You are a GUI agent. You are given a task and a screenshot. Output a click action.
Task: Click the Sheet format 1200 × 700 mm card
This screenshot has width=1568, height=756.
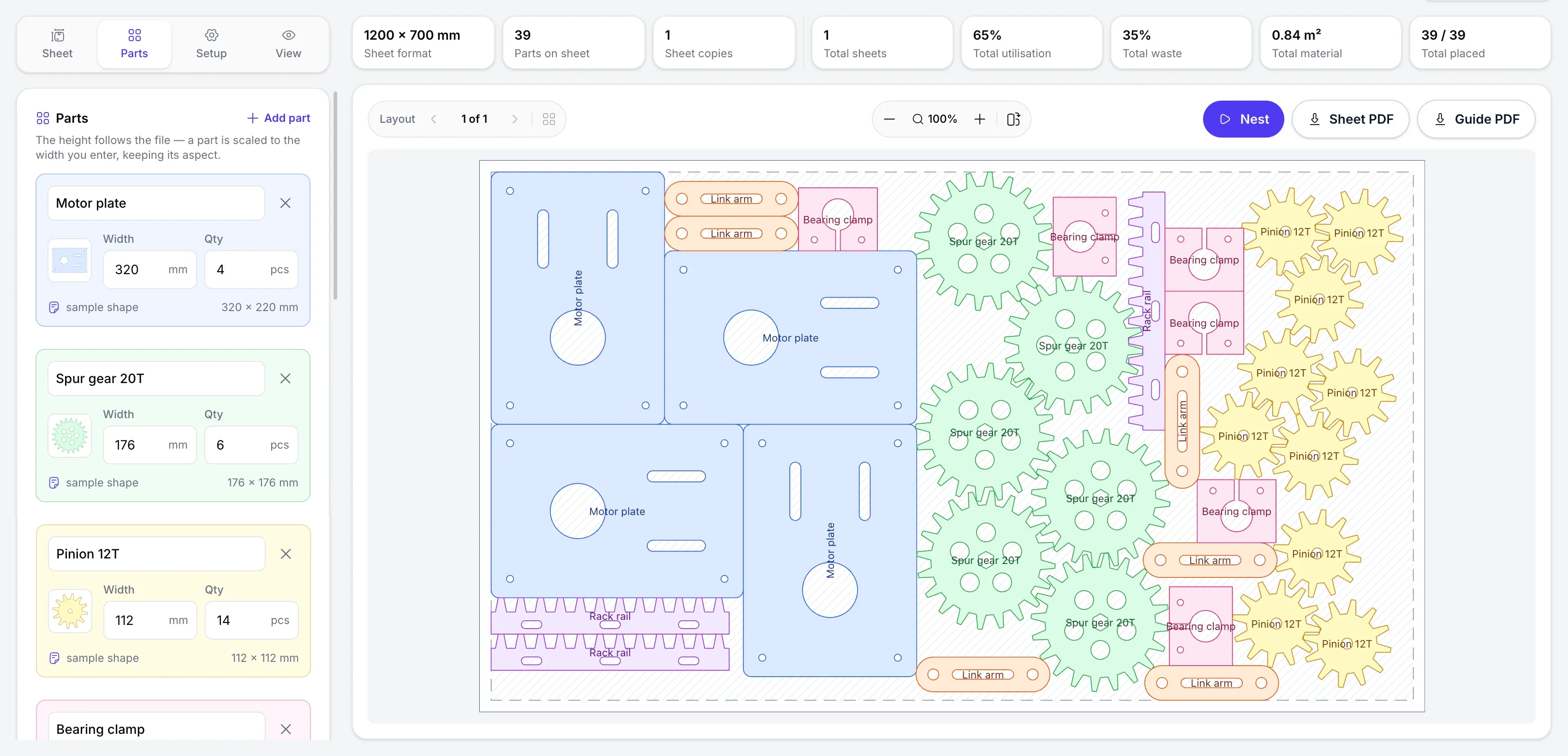423,43
